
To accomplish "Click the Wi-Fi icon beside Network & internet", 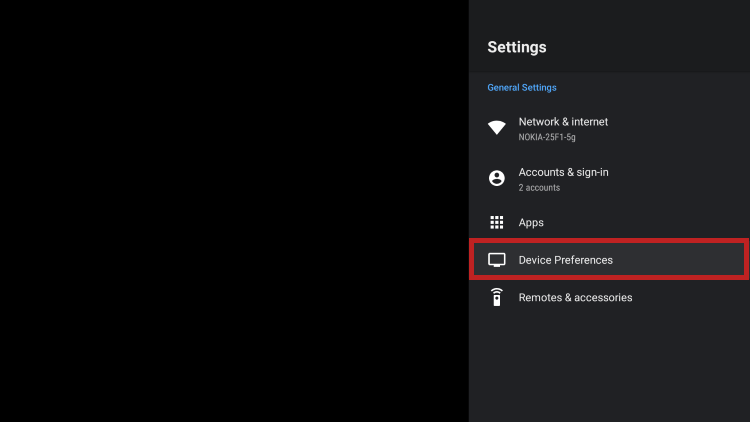I will coord(496,128).
